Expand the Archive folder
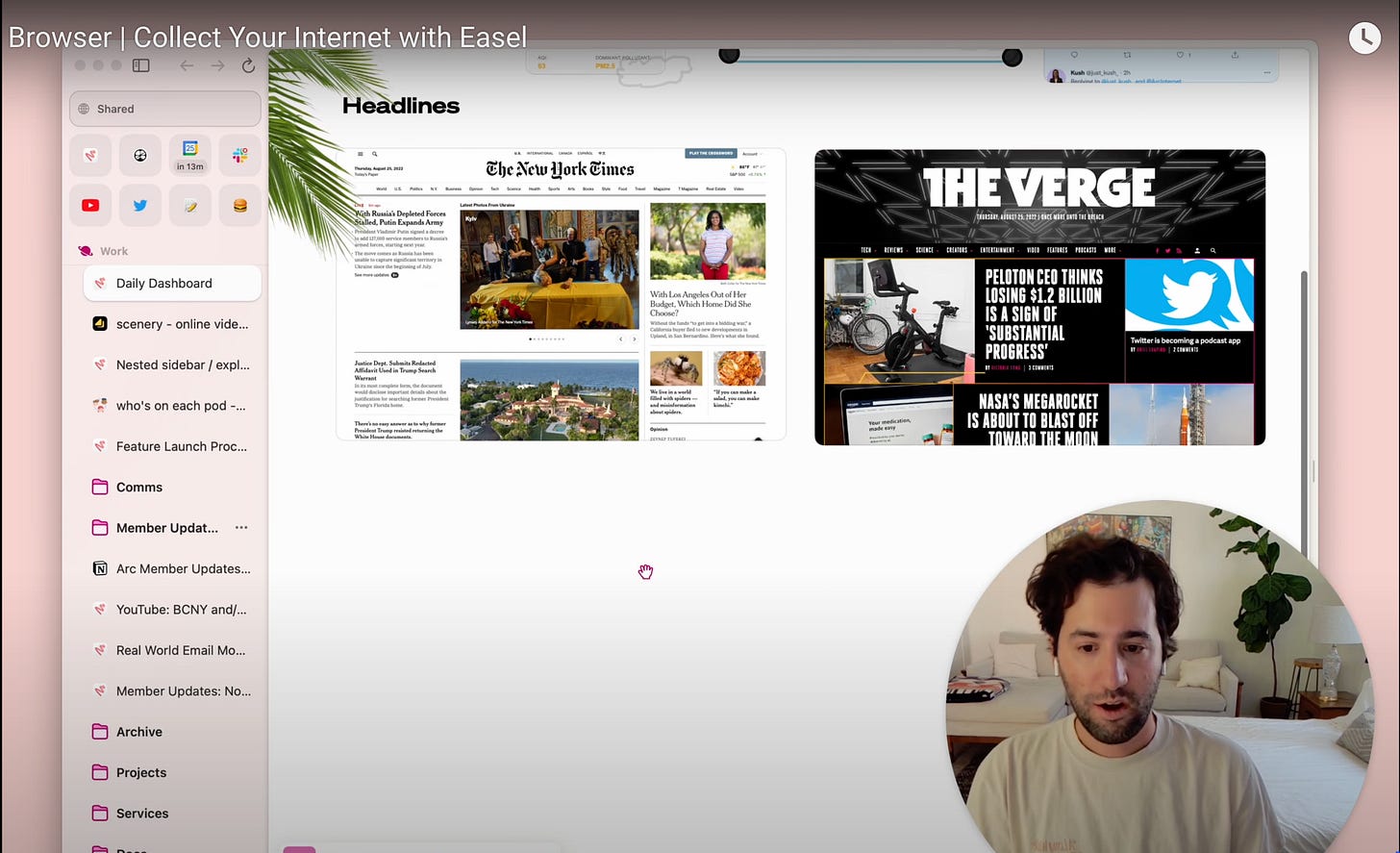 point(172,732)
